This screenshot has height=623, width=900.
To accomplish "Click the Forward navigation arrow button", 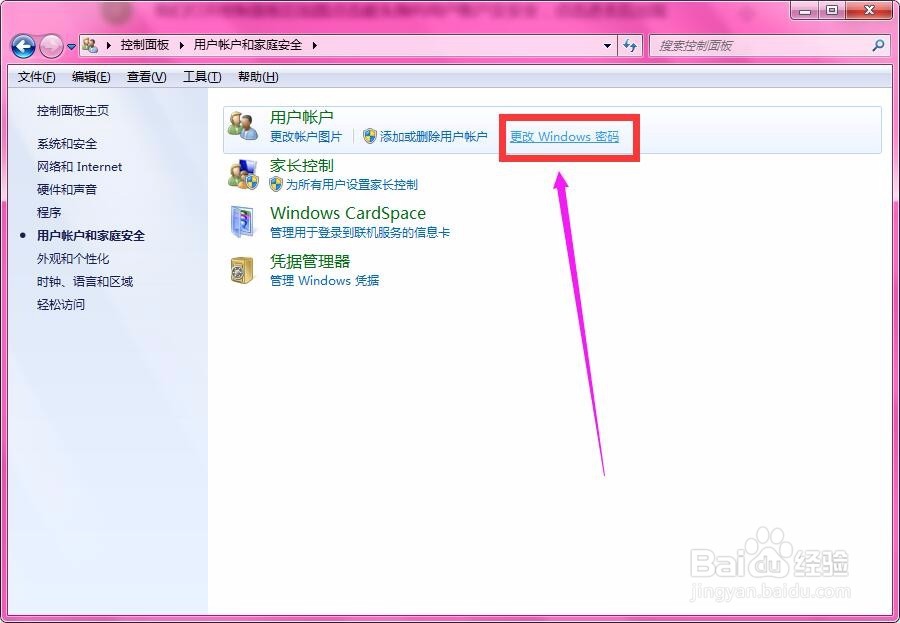I will (51, 46).
